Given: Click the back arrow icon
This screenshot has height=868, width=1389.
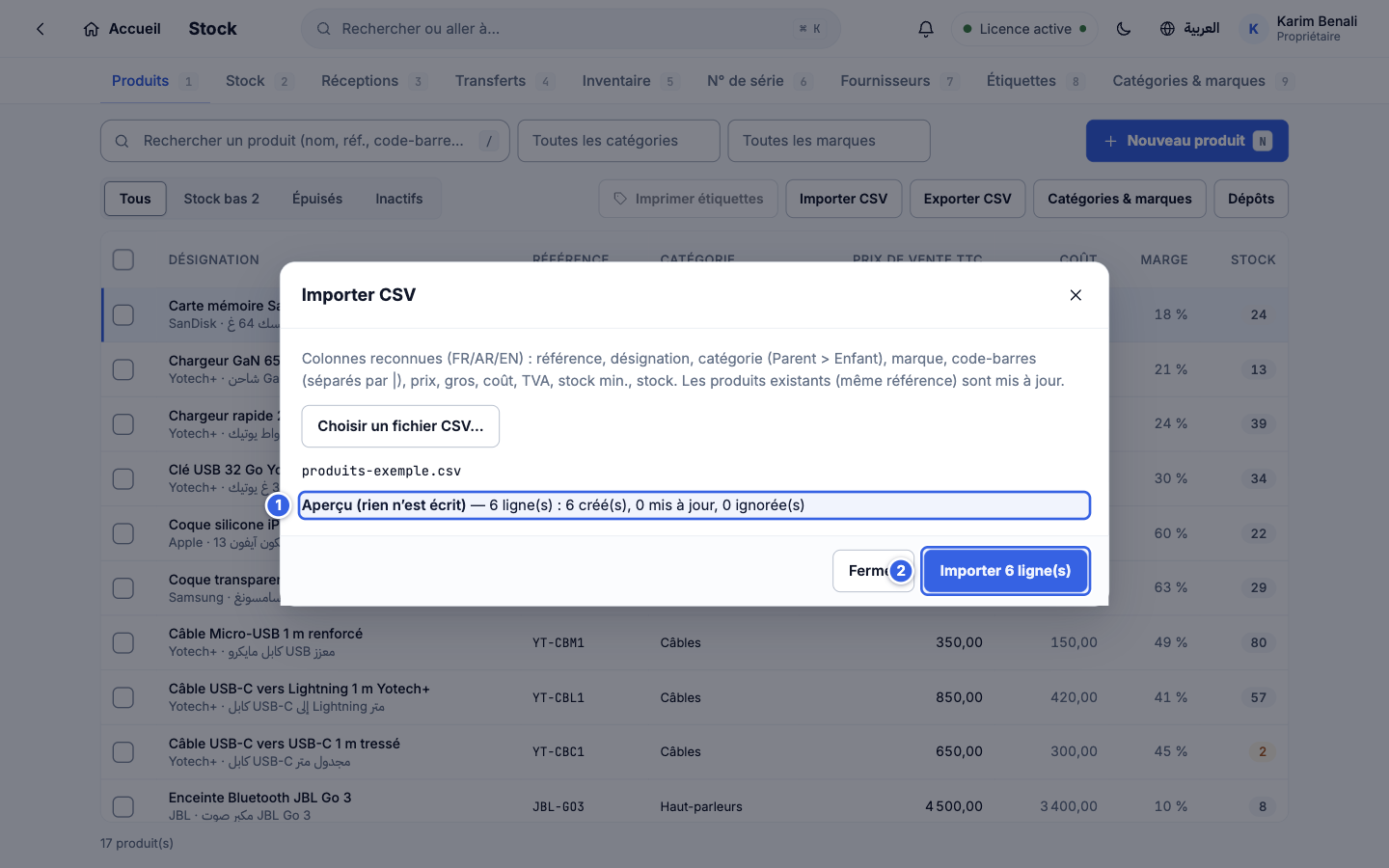Looking at the screenshot, I should pos(41,29).
